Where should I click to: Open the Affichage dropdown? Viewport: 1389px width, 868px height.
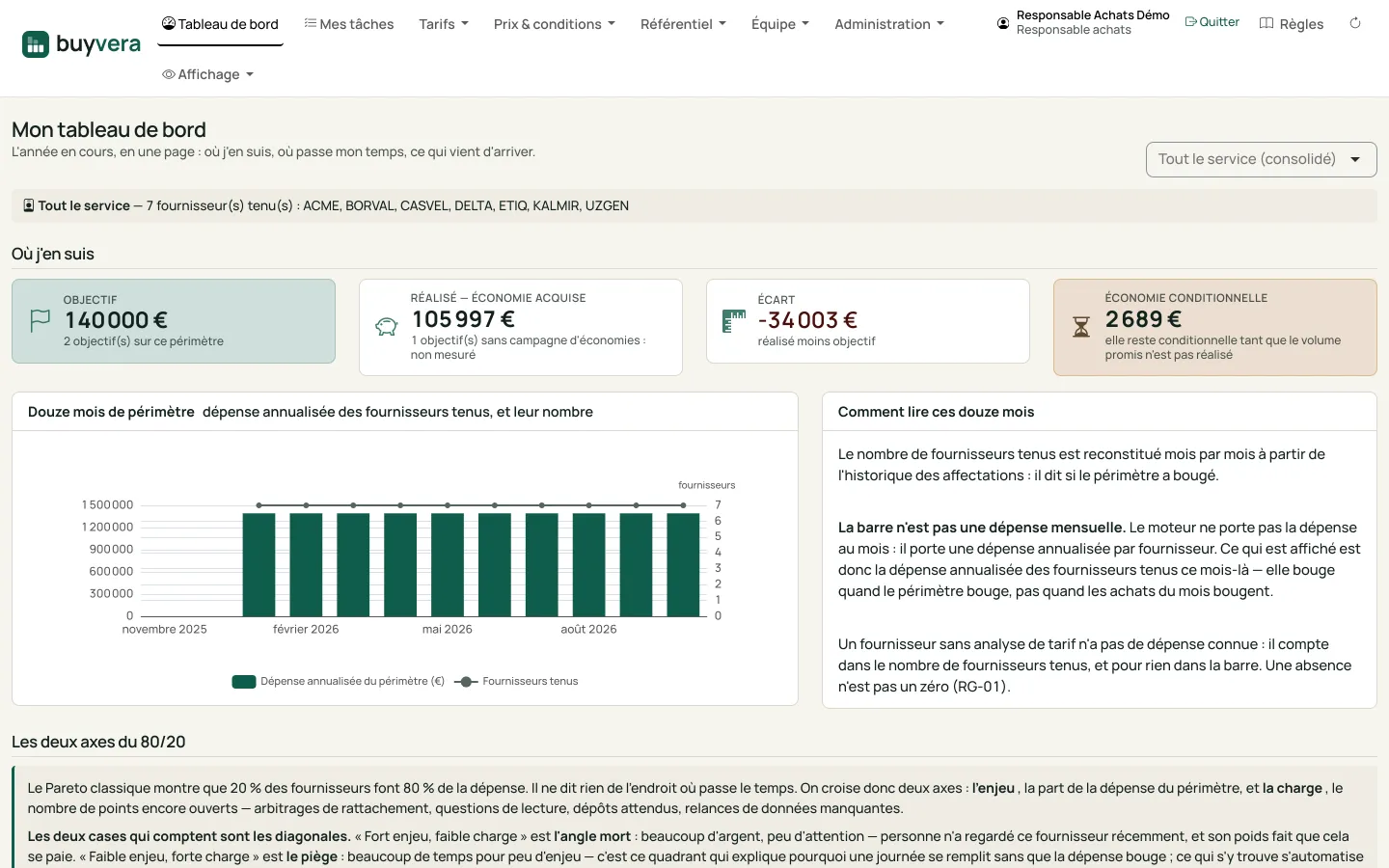point(208,74)
